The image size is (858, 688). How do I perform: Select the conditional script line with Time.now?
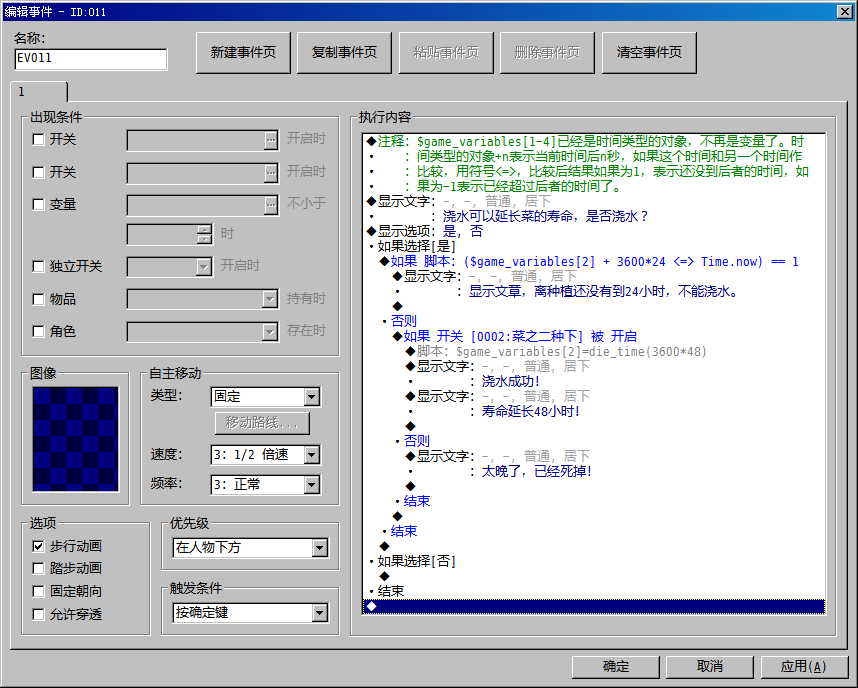click(594, 262)
